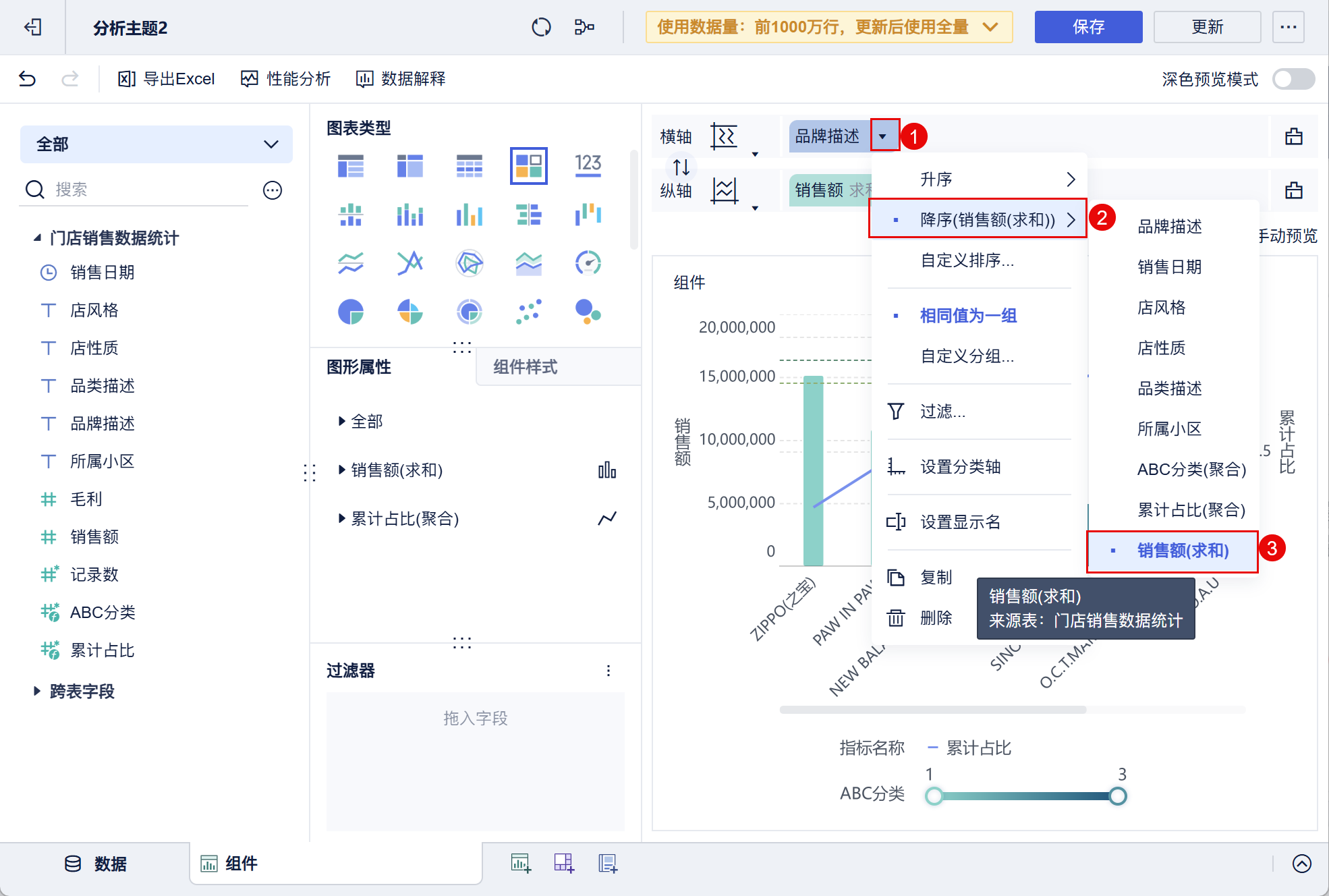This screenshot has width=1329, height=896.
Task: Select the KPI 123 chart icon
Action: point(588,165)
